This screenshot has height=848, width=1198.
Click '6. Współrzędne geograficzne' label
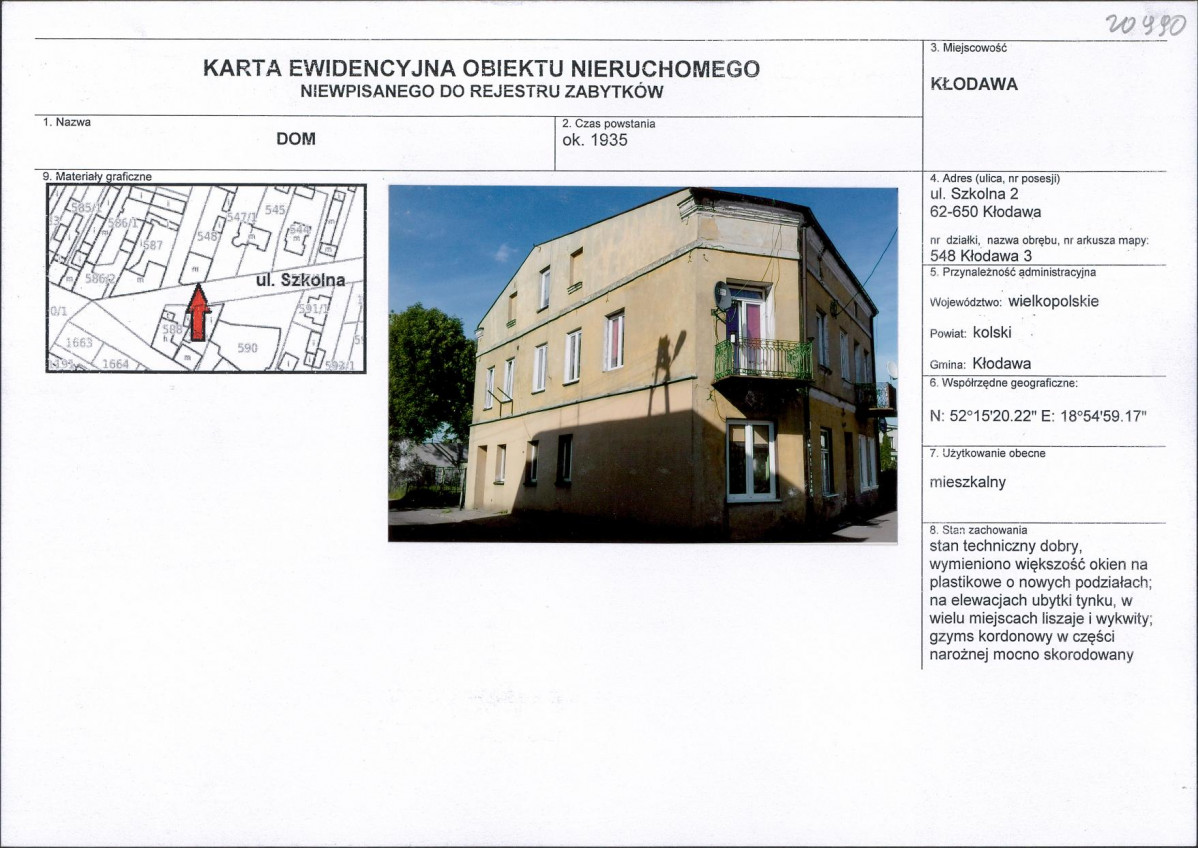pyautogui.click(x=1003, y=384)
